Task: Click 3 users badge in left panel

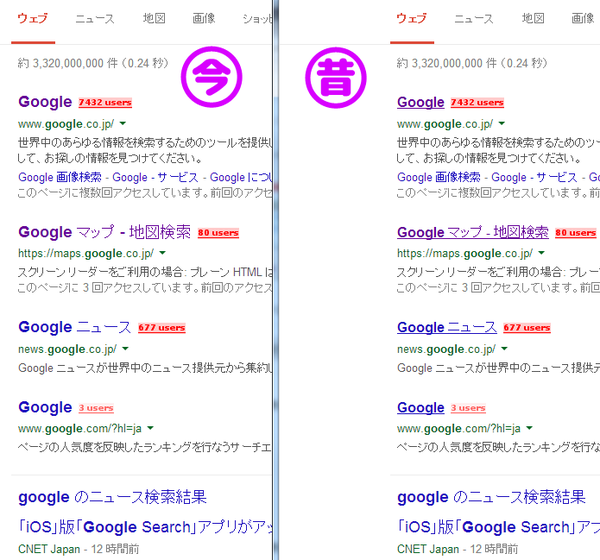Action: pos(96,408)
